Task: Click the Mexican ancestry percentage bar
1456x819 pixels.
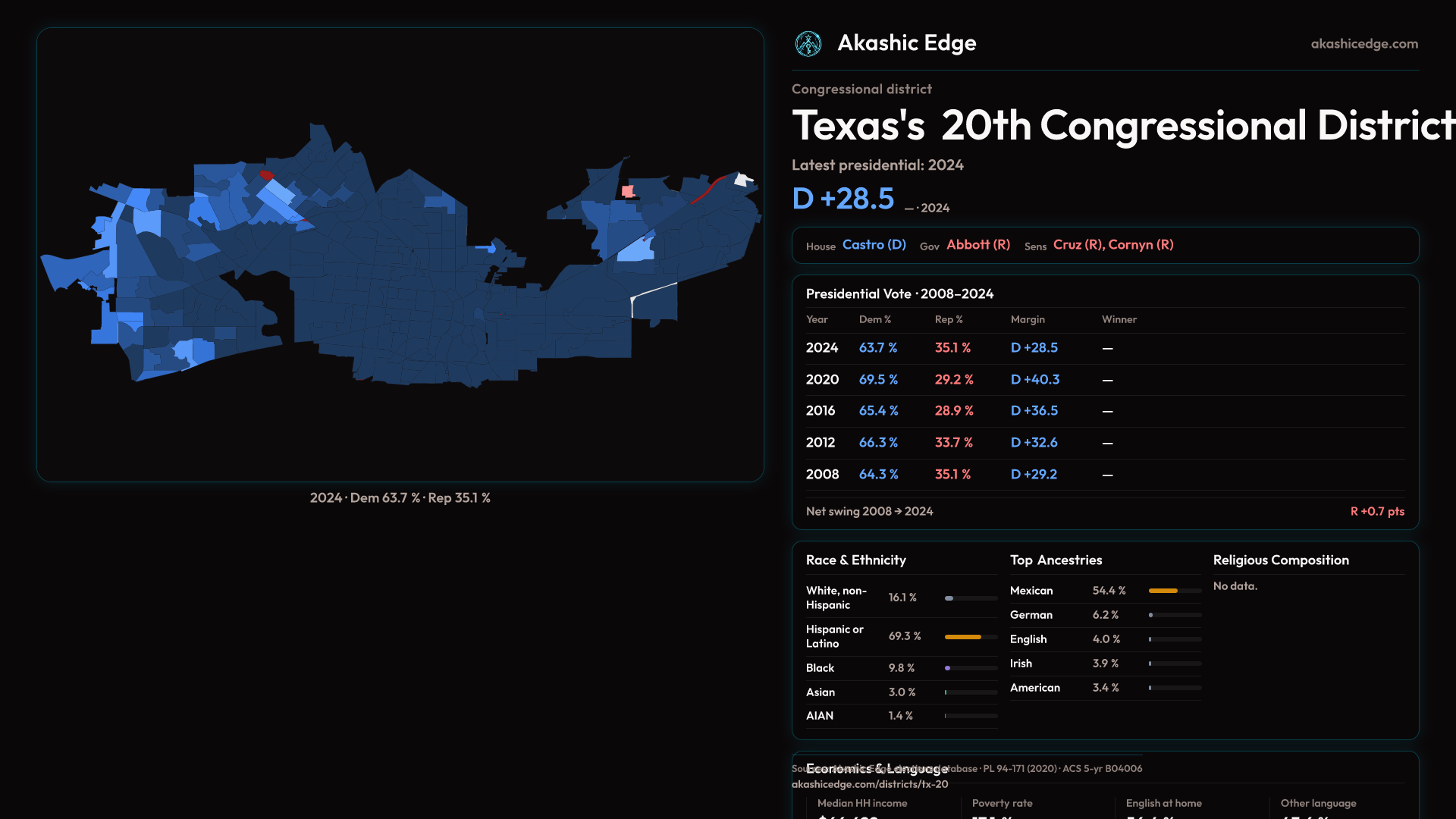Action: pos(1163,591)
